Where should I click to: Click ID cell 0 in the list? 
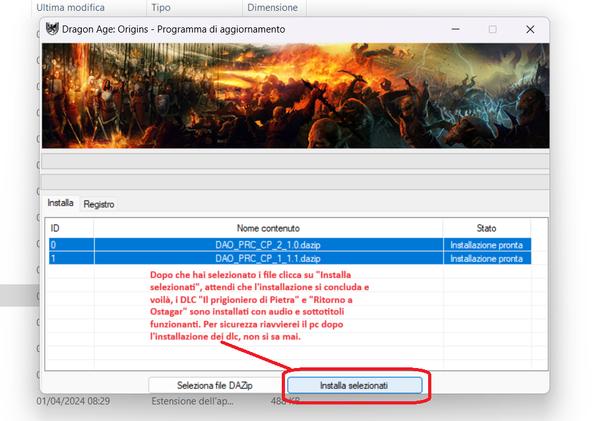point(71,245)
